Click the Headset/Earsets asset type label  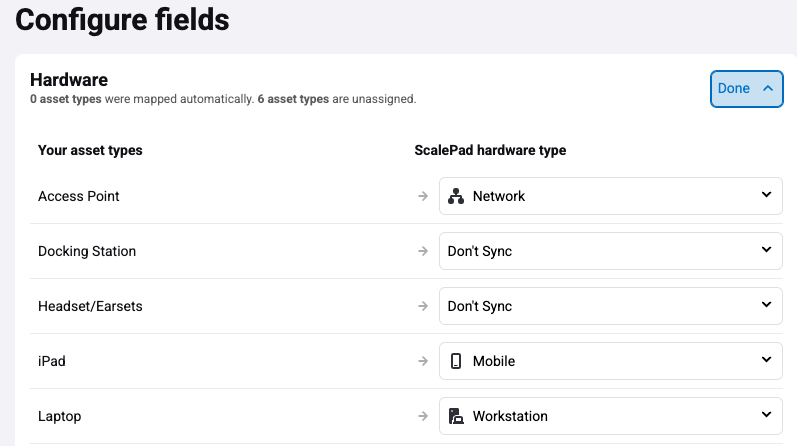pyautogui.click(x=90, y=306)
